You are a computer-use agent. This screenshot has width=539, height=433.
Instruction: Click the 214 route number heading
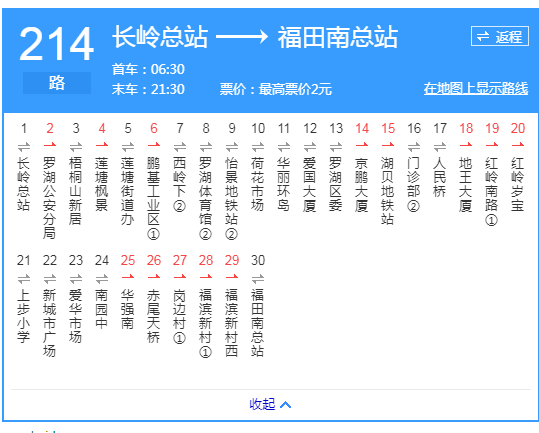tap(56, 44)
